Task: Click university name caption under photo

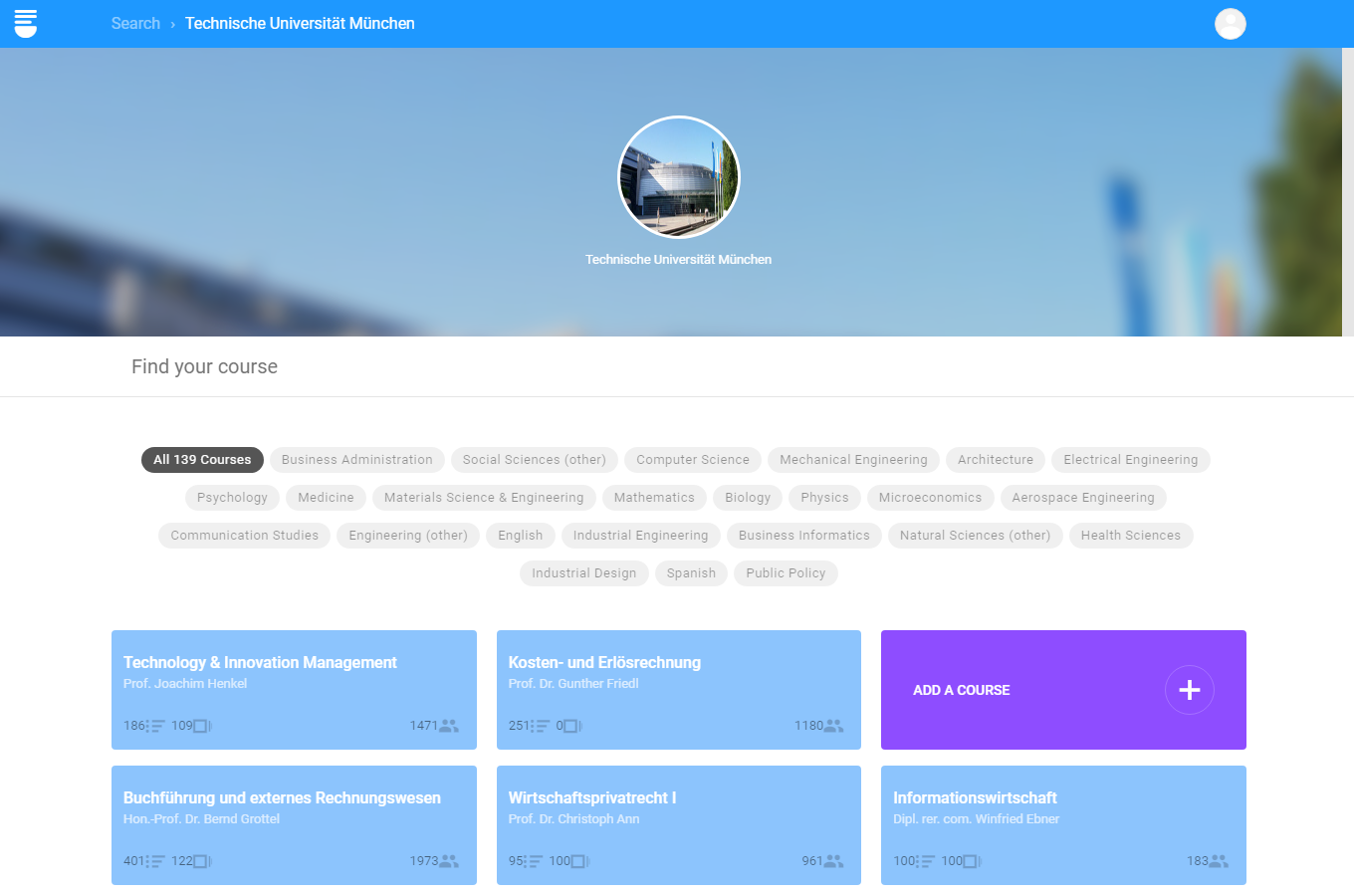Action: [x=679, y=259]
